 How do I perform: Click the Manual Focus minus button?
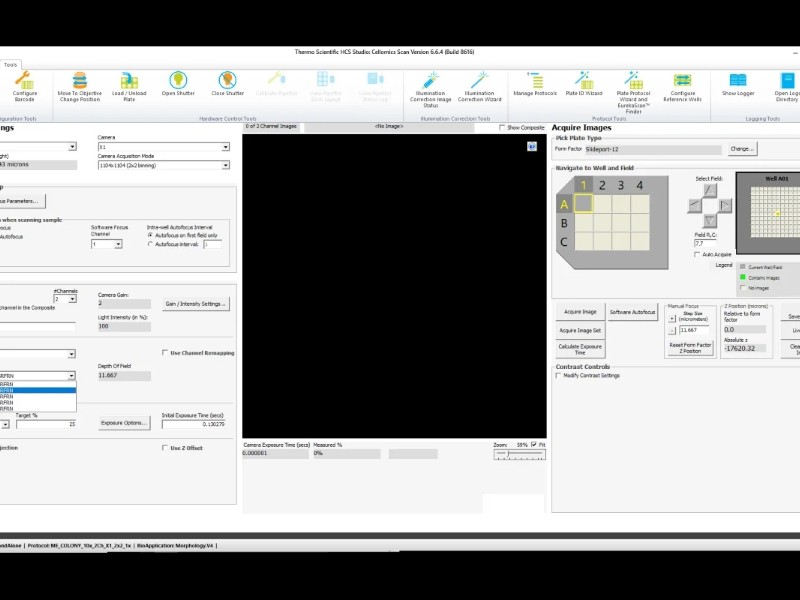coord(672,331)
